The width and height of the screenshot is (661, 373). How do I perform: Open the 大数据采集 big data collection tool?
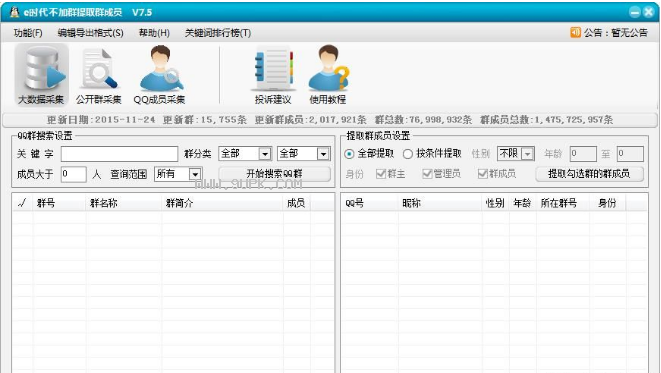(x=41, y=75)
